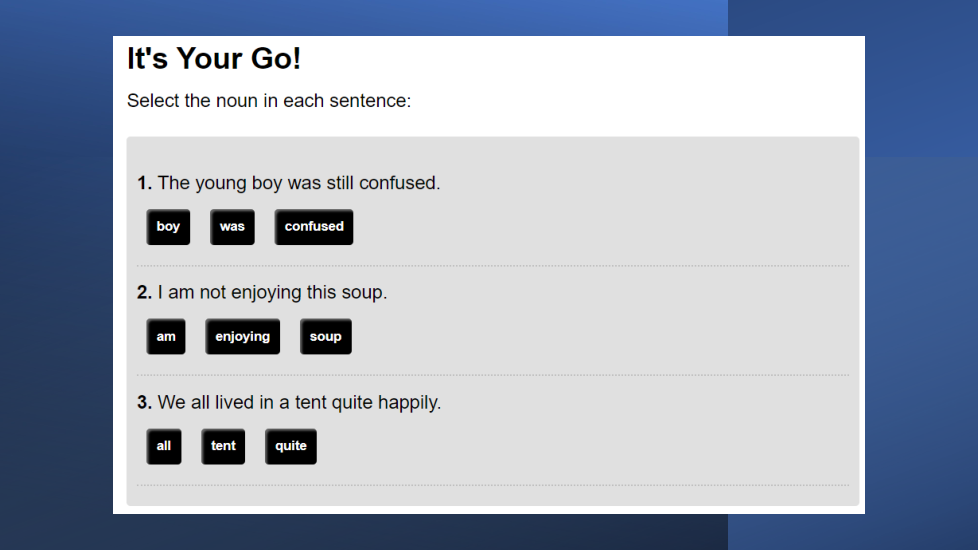Screen dimensions: 978x550
Task: Pick the 'am' answer button
Action: pos(166,337)
